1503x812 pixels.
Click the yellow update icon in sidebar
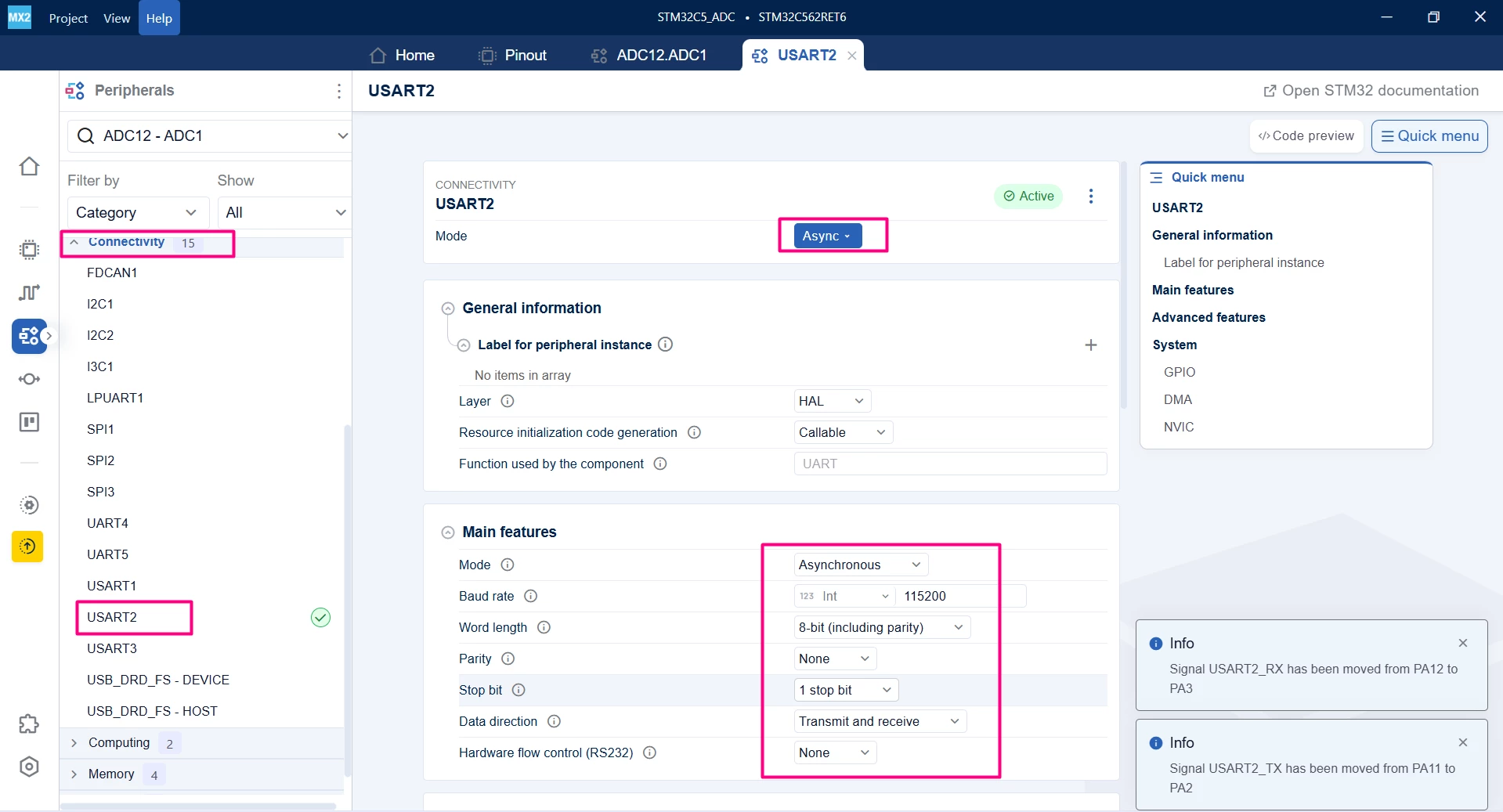(x=27, y=546)
